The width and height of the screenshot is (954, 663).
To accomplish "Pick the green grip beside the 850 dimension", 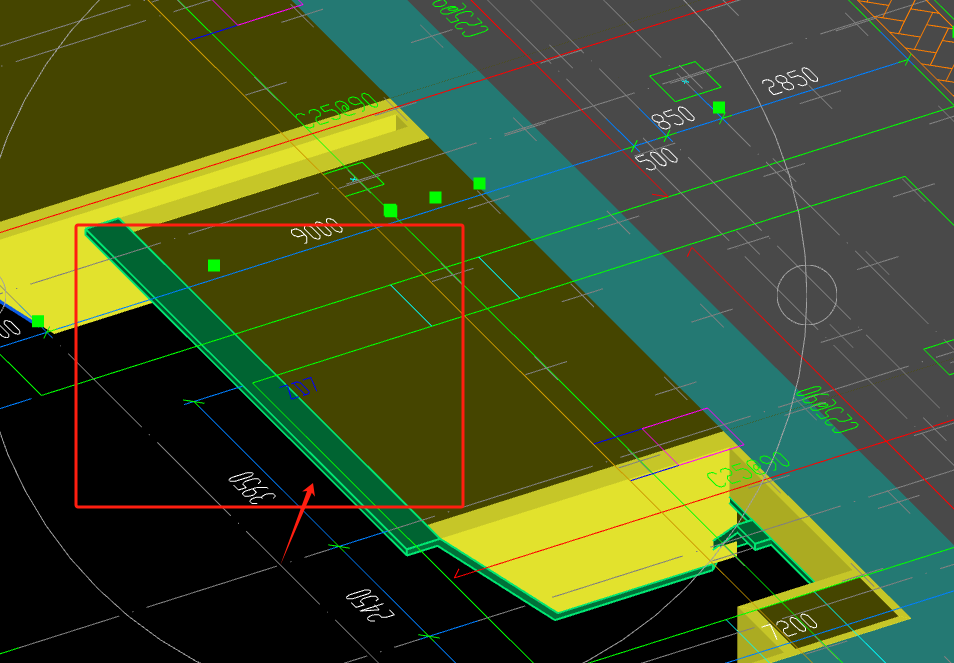I will pyautogui.click(x=719, y=108).
